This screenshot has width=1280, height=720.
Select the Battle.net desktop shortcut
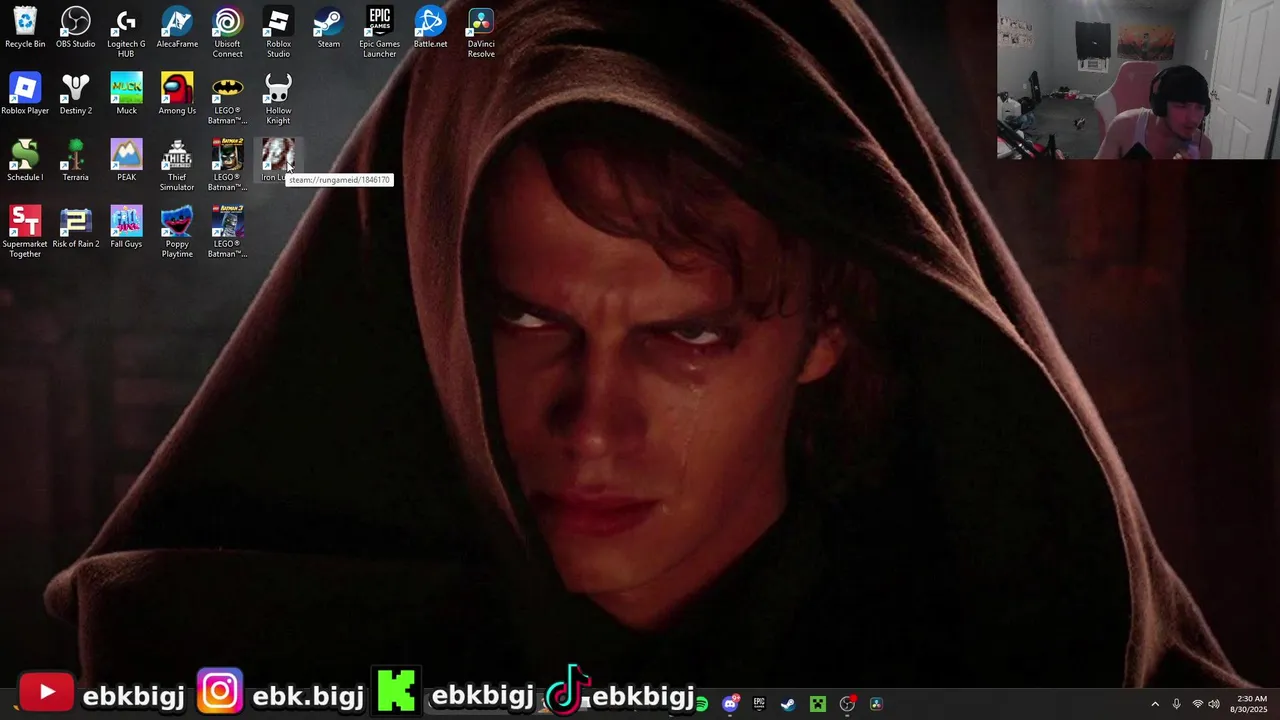(430, 28)
